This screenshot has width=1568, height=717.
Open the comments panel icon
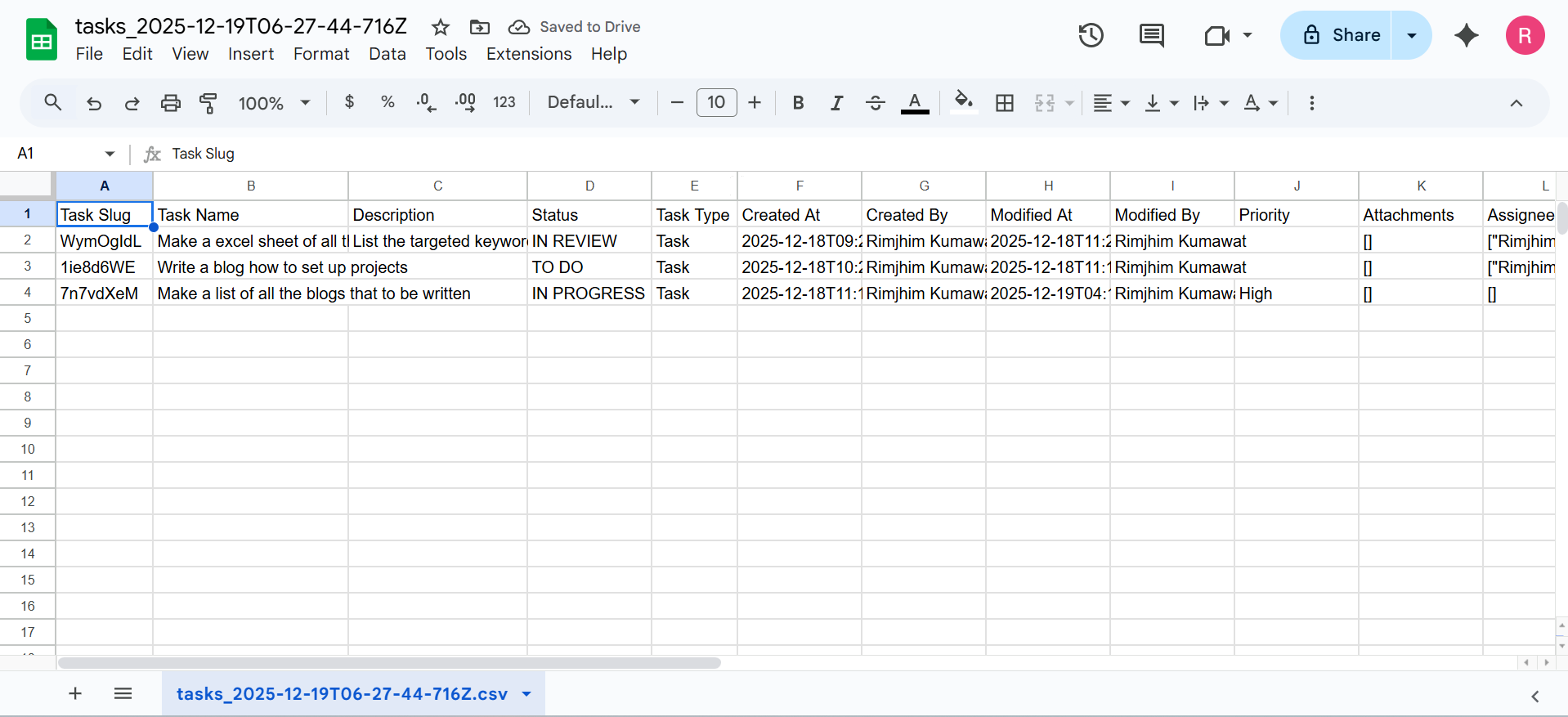click(1151, 35)
